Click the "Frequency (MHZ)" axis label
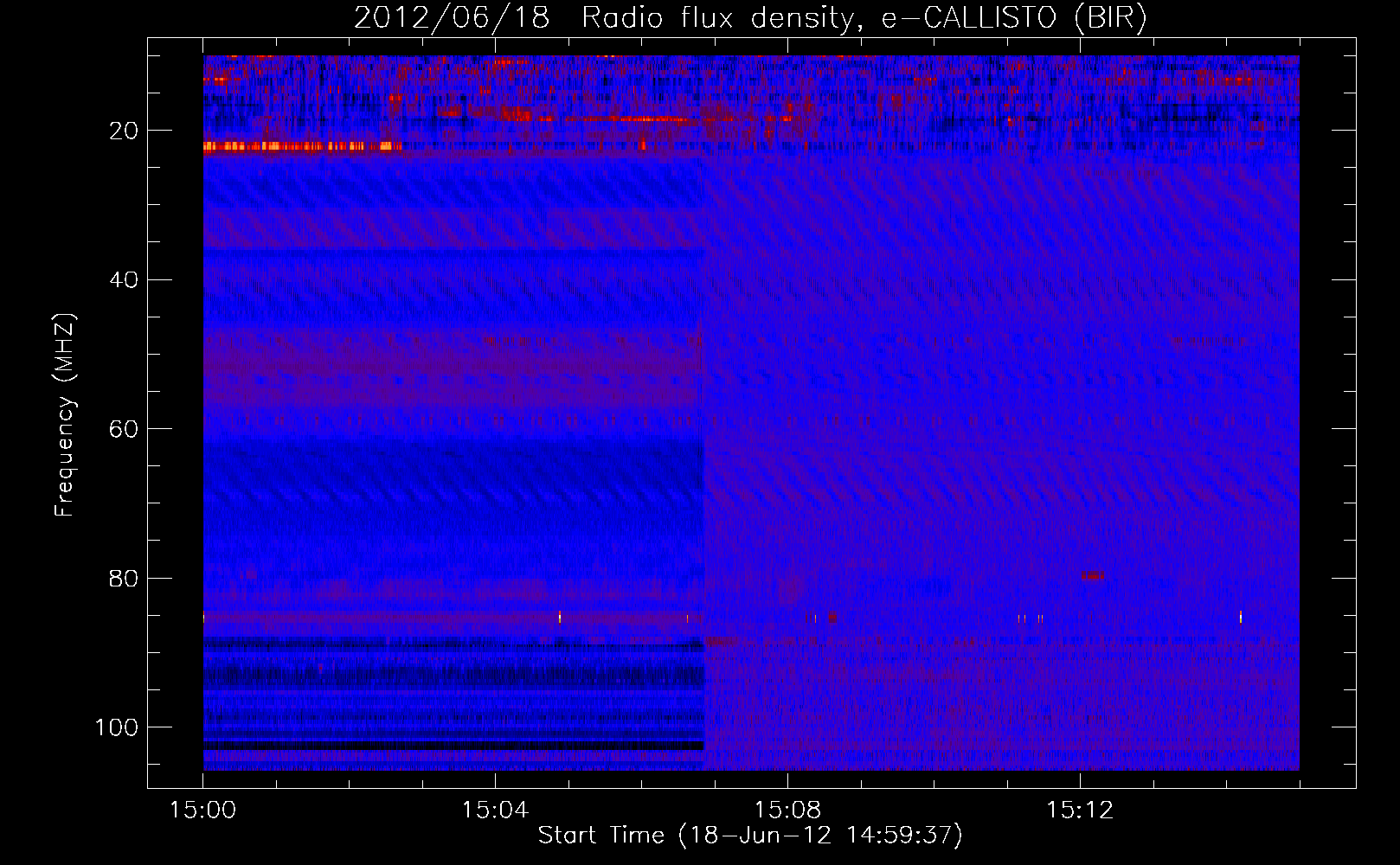 coord(65,414)
